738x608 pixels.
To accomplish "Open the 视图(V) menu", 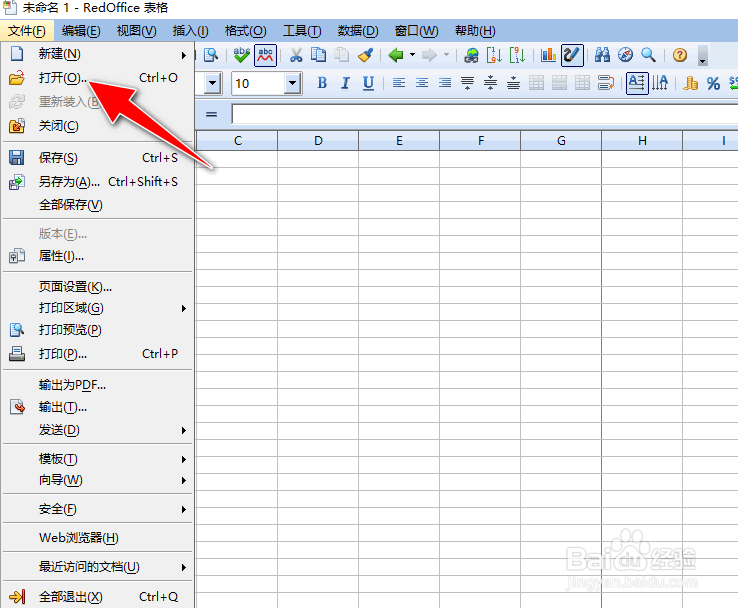I will point(136,31).
